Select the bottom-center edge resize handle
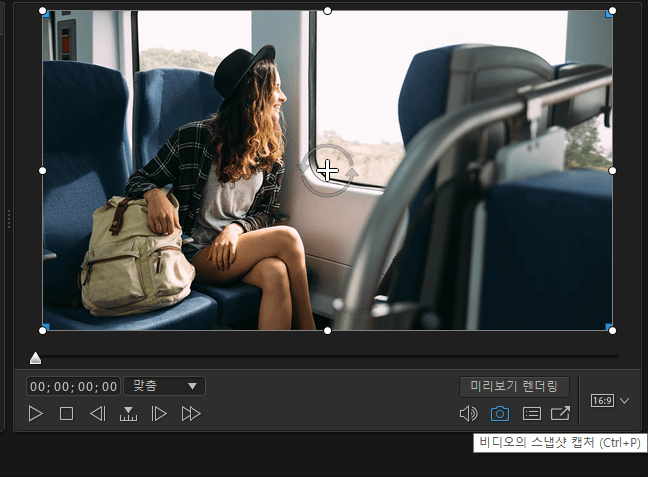This screenshot has height=477, width=648. pos(327,331)
